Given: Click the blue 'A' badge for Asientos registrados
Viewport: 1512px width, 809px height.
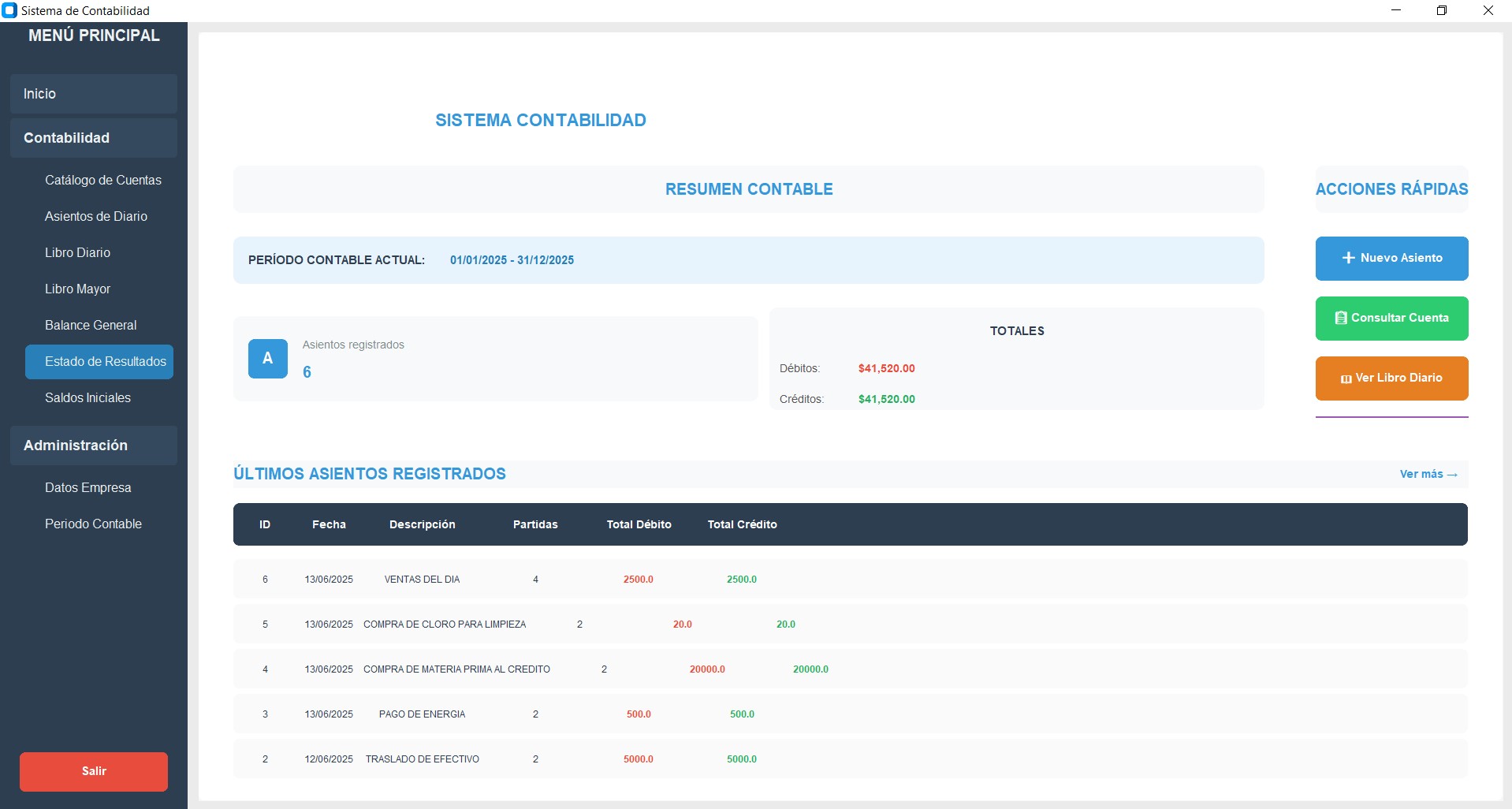Looking at the screenshot, I should pos(267,359).
